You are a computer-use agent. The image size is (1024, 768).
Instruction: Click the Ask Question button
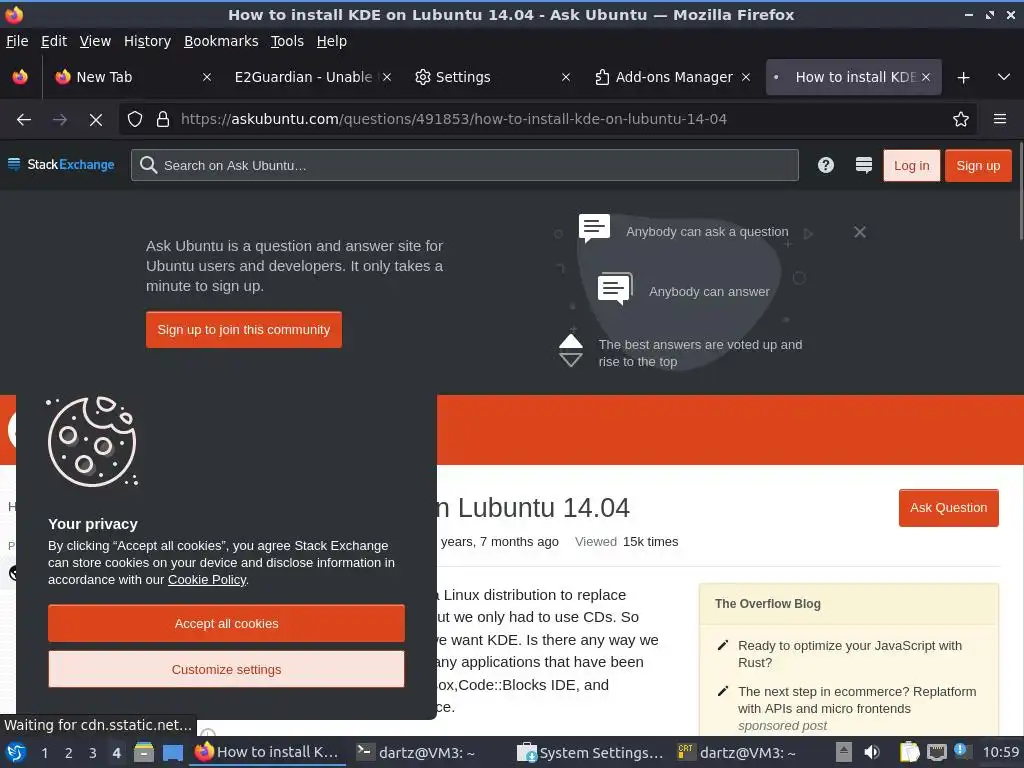[948, 508]
